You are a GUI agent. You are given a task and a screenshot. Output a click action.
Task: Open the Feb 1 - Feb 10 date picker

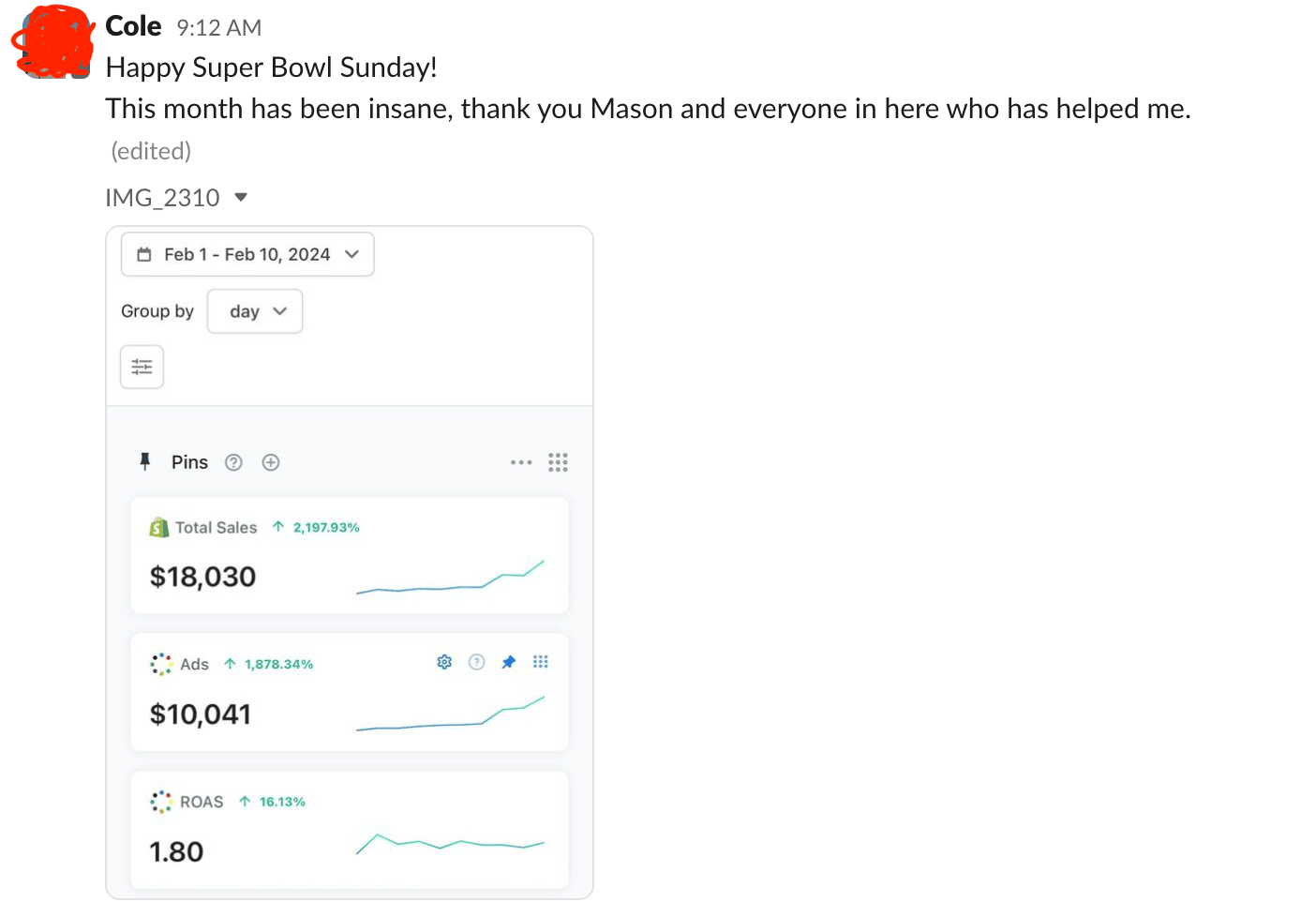[x=247, y=254]
